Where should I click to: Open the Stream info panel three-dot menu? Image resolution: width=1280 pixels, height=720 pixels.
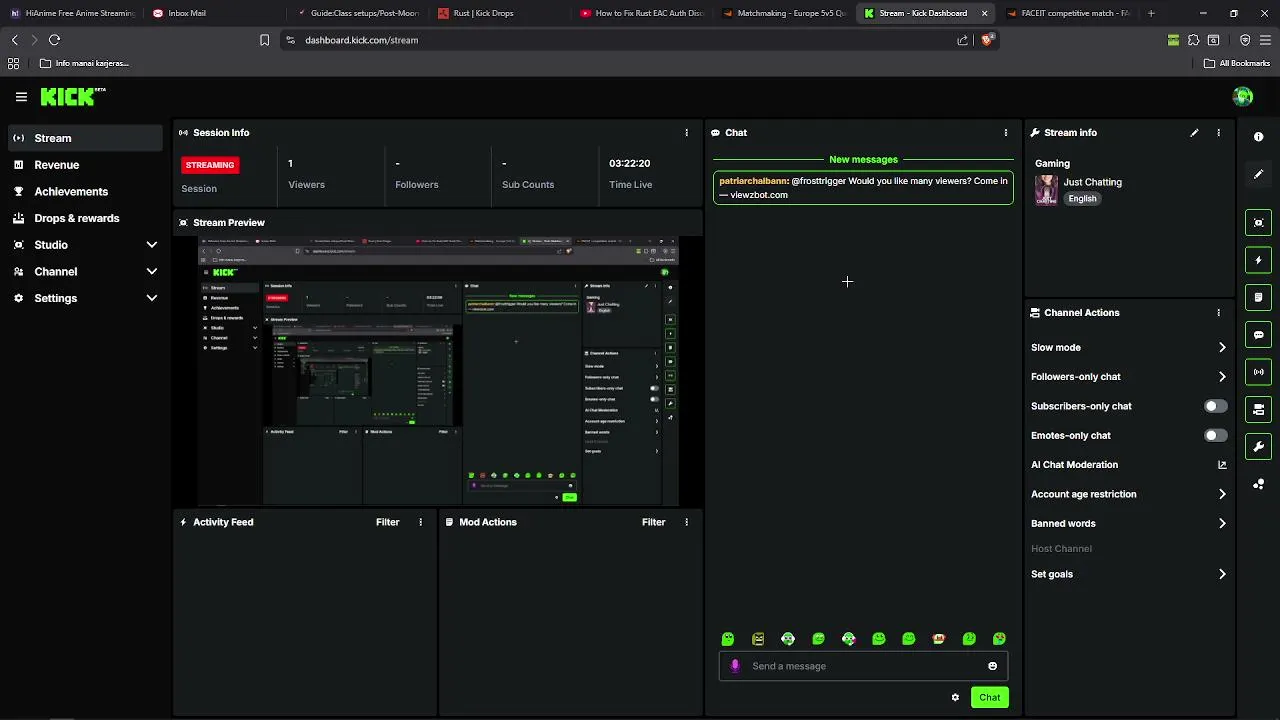pyautogui.click(x=1218, y=132)
